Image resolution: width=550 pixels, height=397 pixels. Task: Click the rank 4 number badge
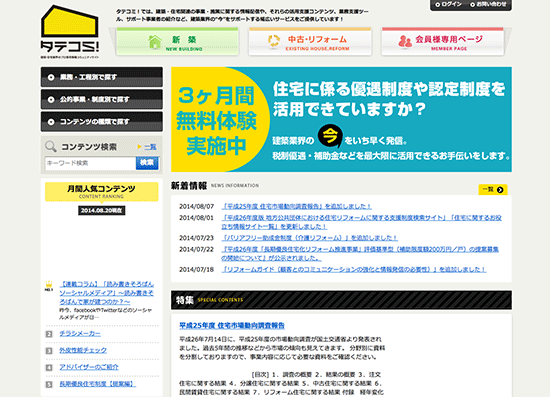coord(49,368)
